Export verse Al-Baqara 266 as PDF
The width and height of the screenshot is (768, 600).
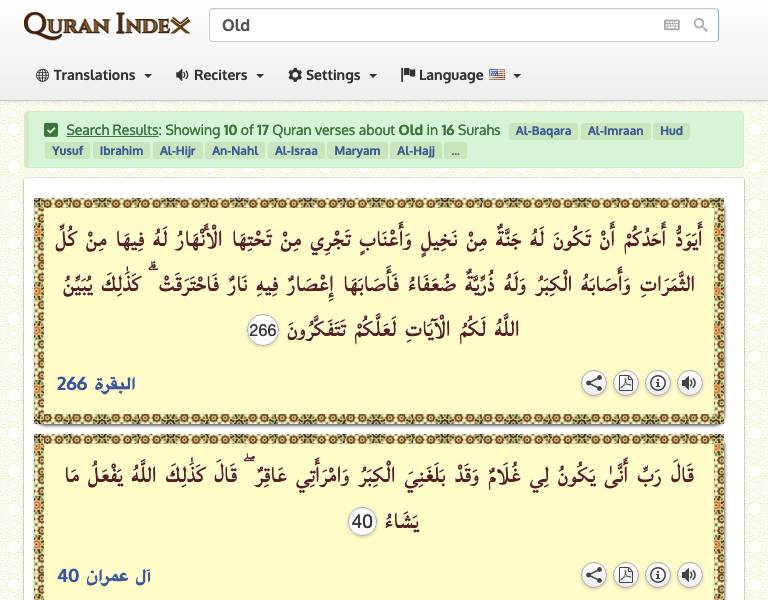click(x=625, y=383)
